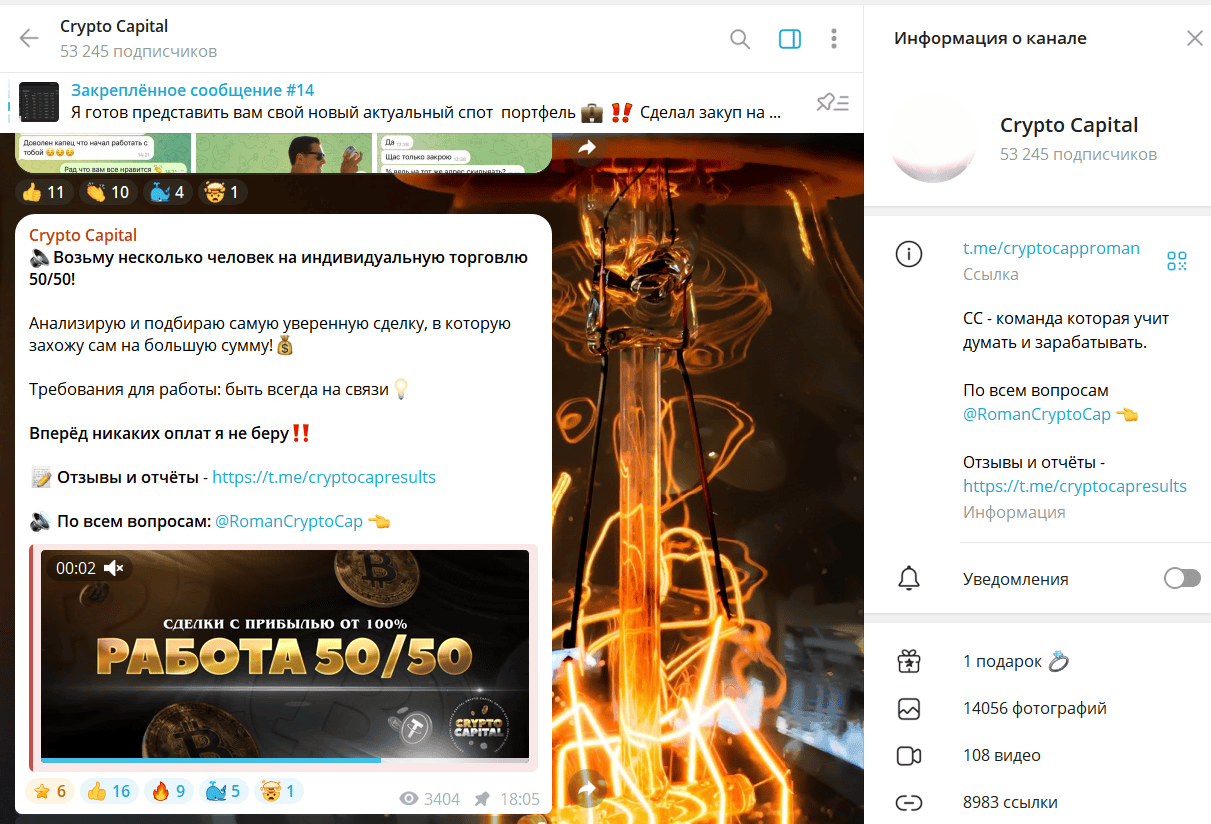Open the three-dot channel menu

834,39
